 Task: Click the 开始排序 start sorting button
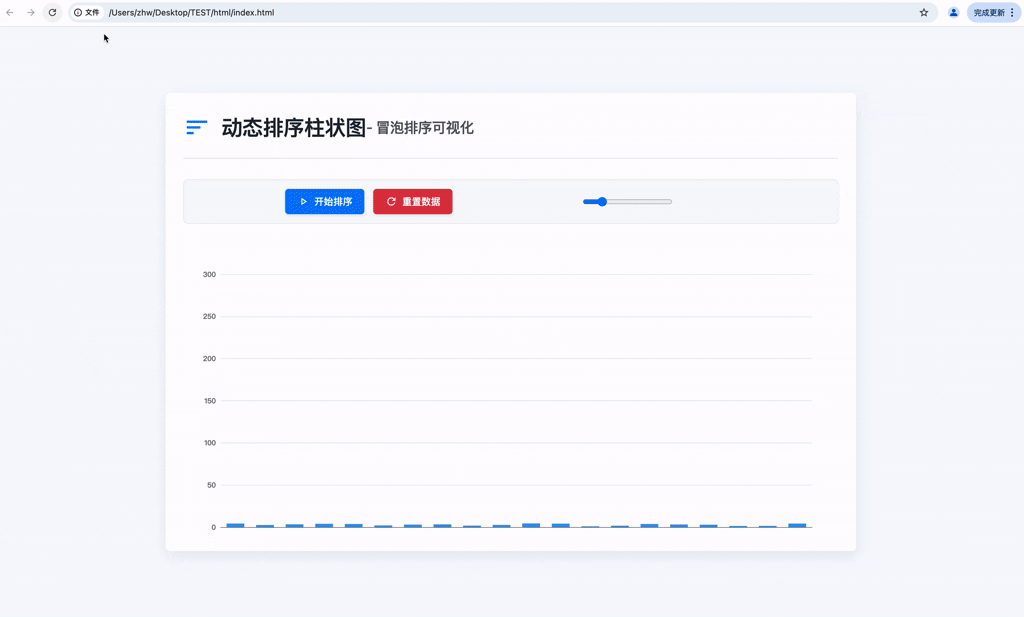(324, 201)
